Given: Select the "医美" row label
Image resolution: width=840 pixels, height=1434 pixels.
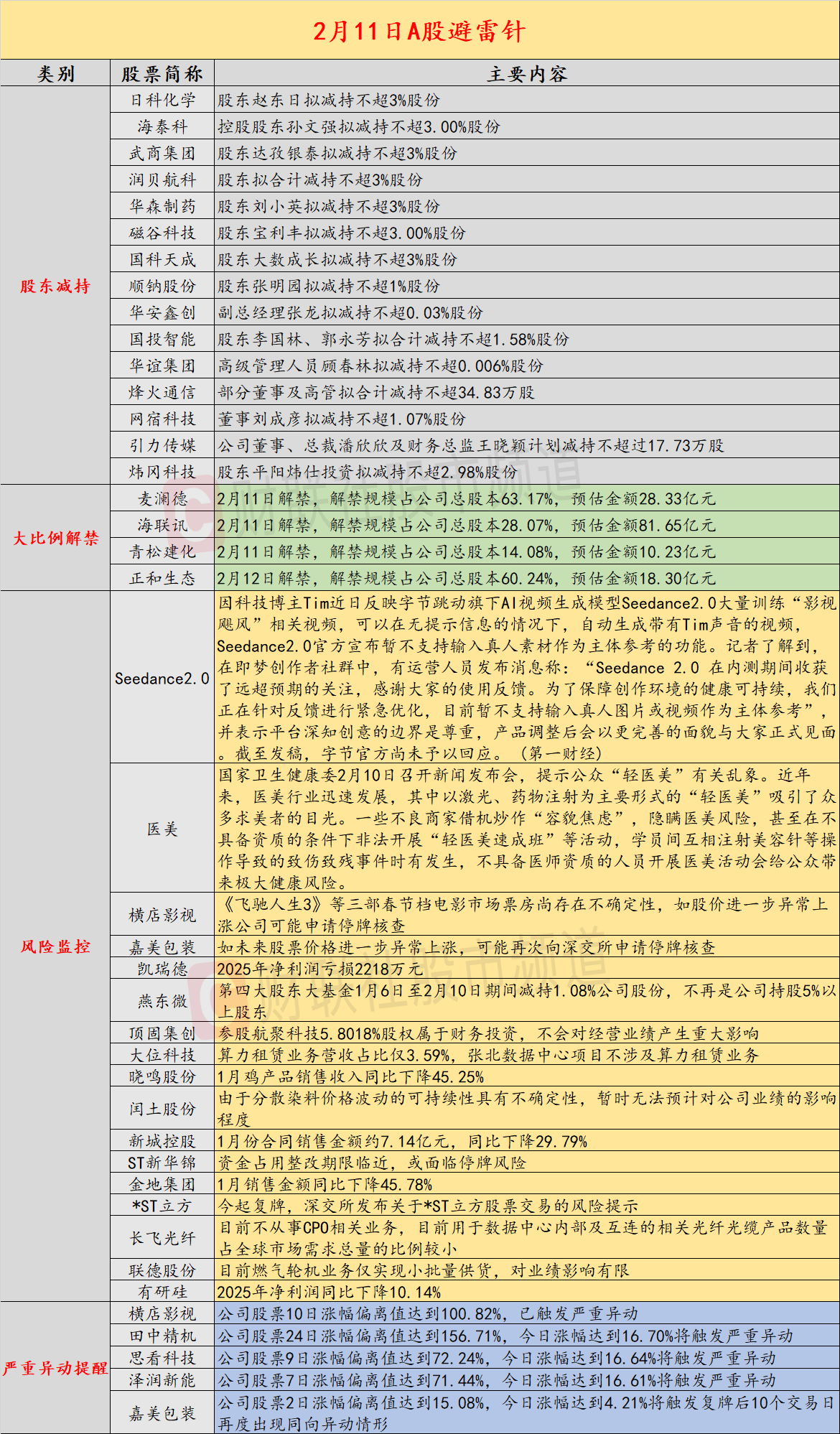Looking at the screenshot, I should tap(162, 829).
